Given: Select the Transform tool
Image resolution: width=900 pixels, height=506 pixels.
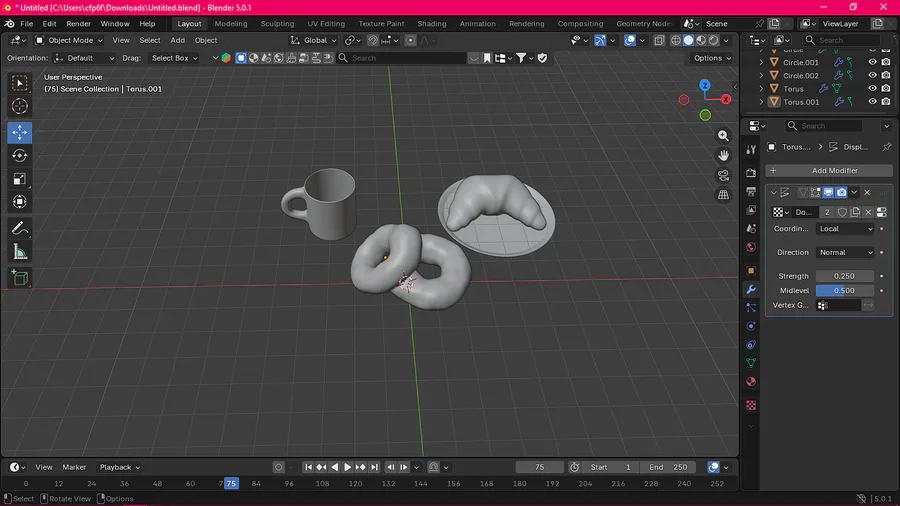Looking at the screenshot, I should coord(20,202).
